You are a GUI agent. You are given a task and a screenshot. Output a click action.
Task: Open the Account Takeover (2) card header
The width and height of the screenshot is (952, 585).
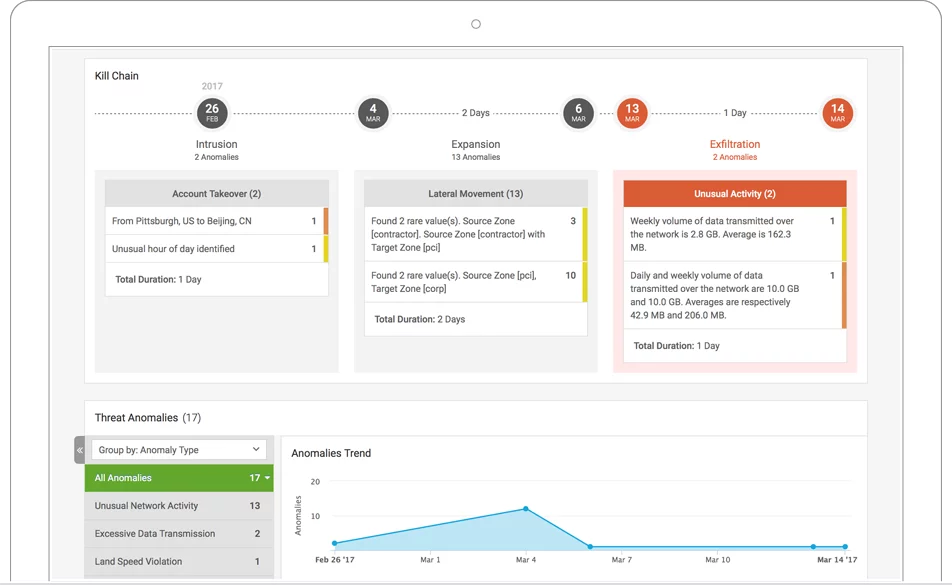216,194
